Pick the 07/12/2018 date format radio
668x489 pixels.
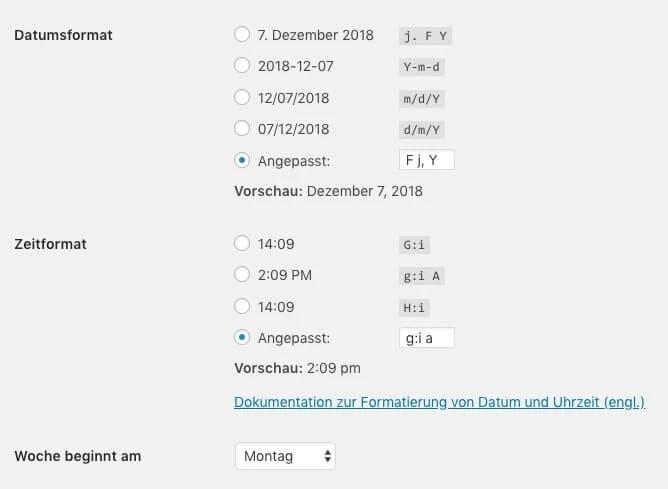point(242,129)
